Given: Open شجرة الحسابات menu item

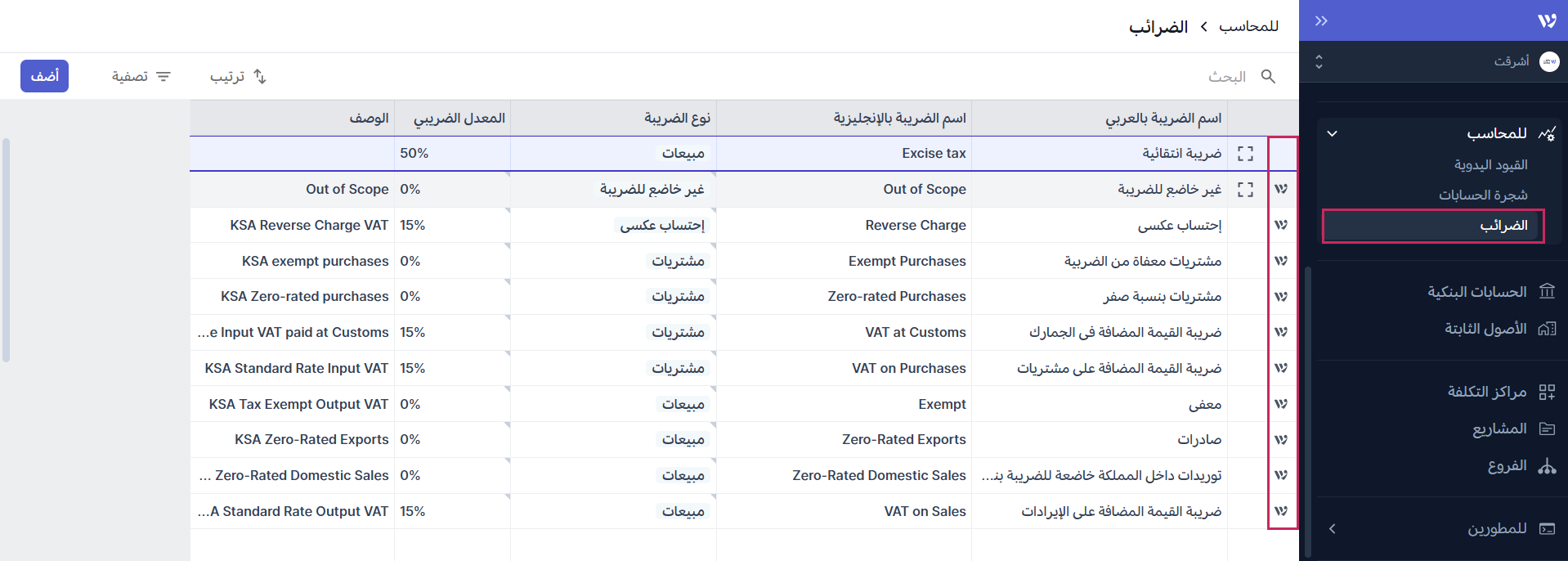Looking at the screenshot, I should (1483, 195).
